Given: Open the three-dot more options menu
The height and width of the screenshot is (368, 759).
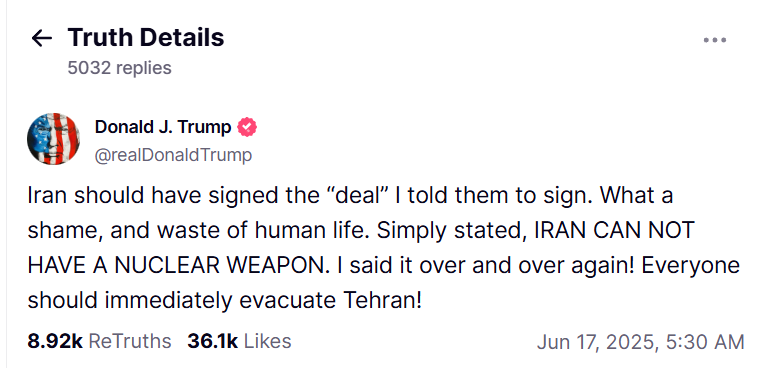Looking at the screenshot, I should pyautogui.click(x=715, y=40).
